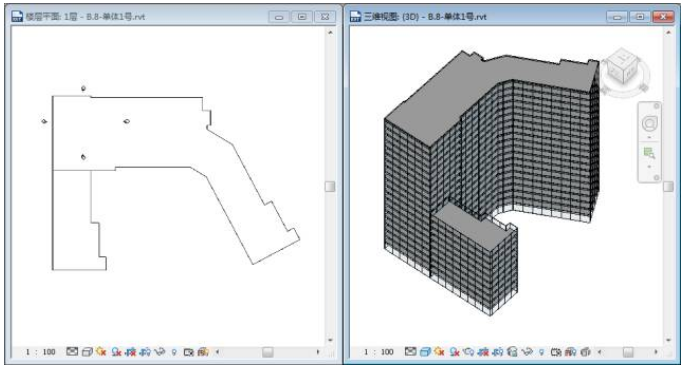Select topmost elevation marker above building outline
This screenshot has width=698, height=368.
[x=83, y=88]
